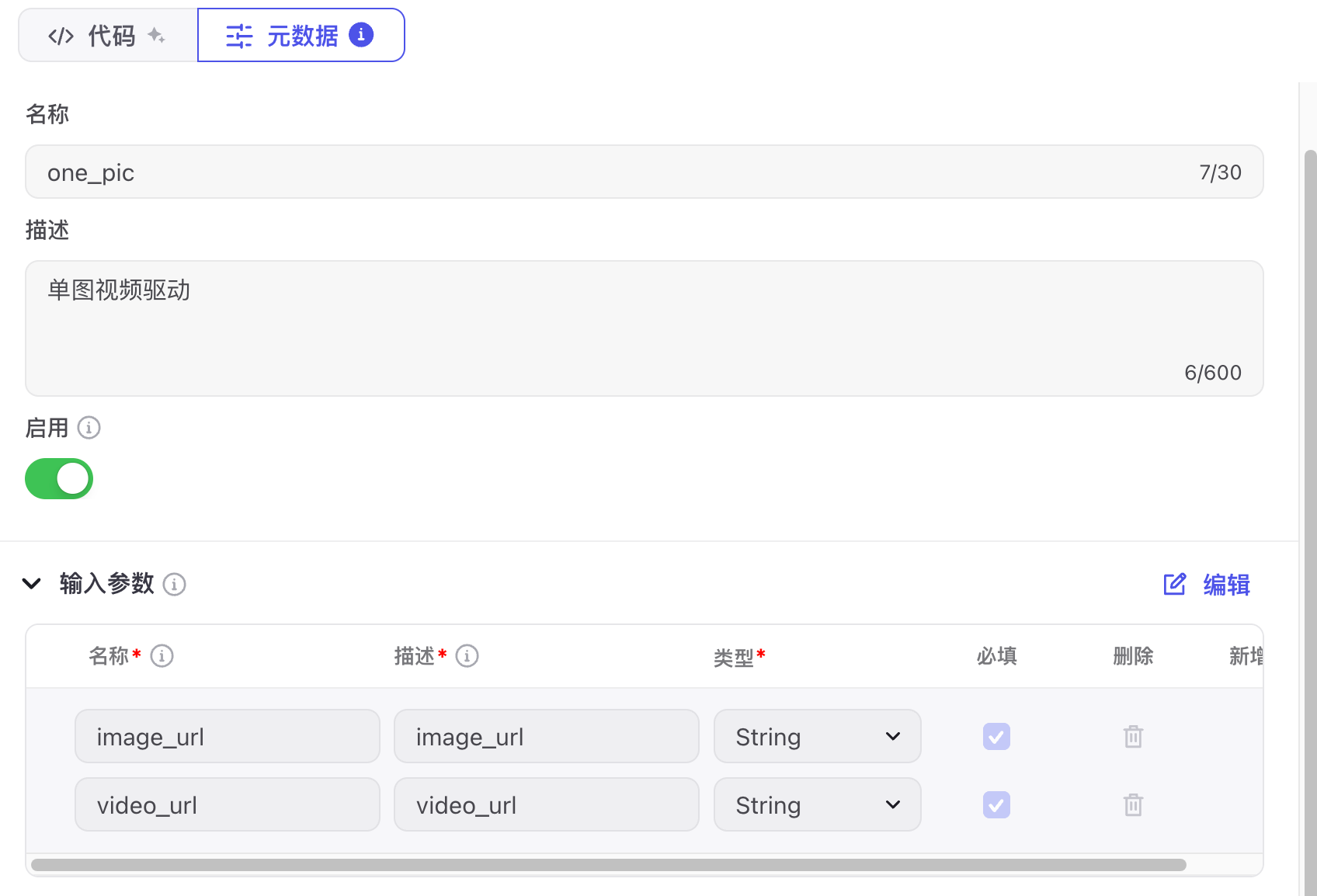Click the info icon next to 启用
Screen dimensions: 1317x896
(89, 428)
